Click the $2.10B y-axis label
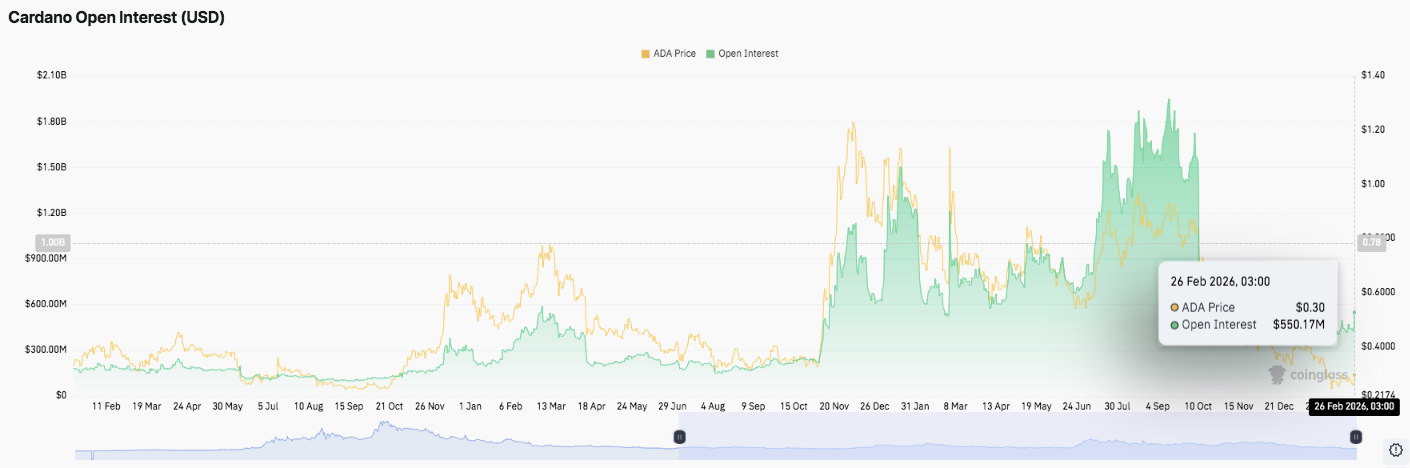Image resolution: width=1410 pixels, height=468 pixels. click(x=50, y=76)
